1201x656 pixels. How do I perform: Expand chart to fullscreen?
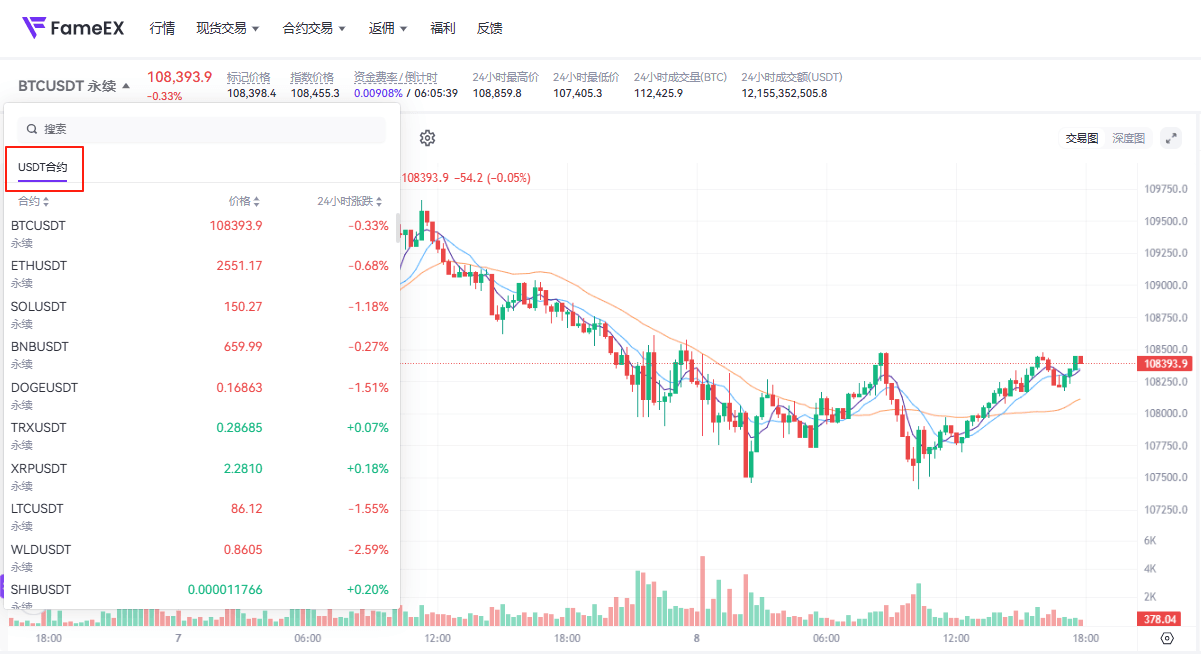click(x=1170, y=139)
